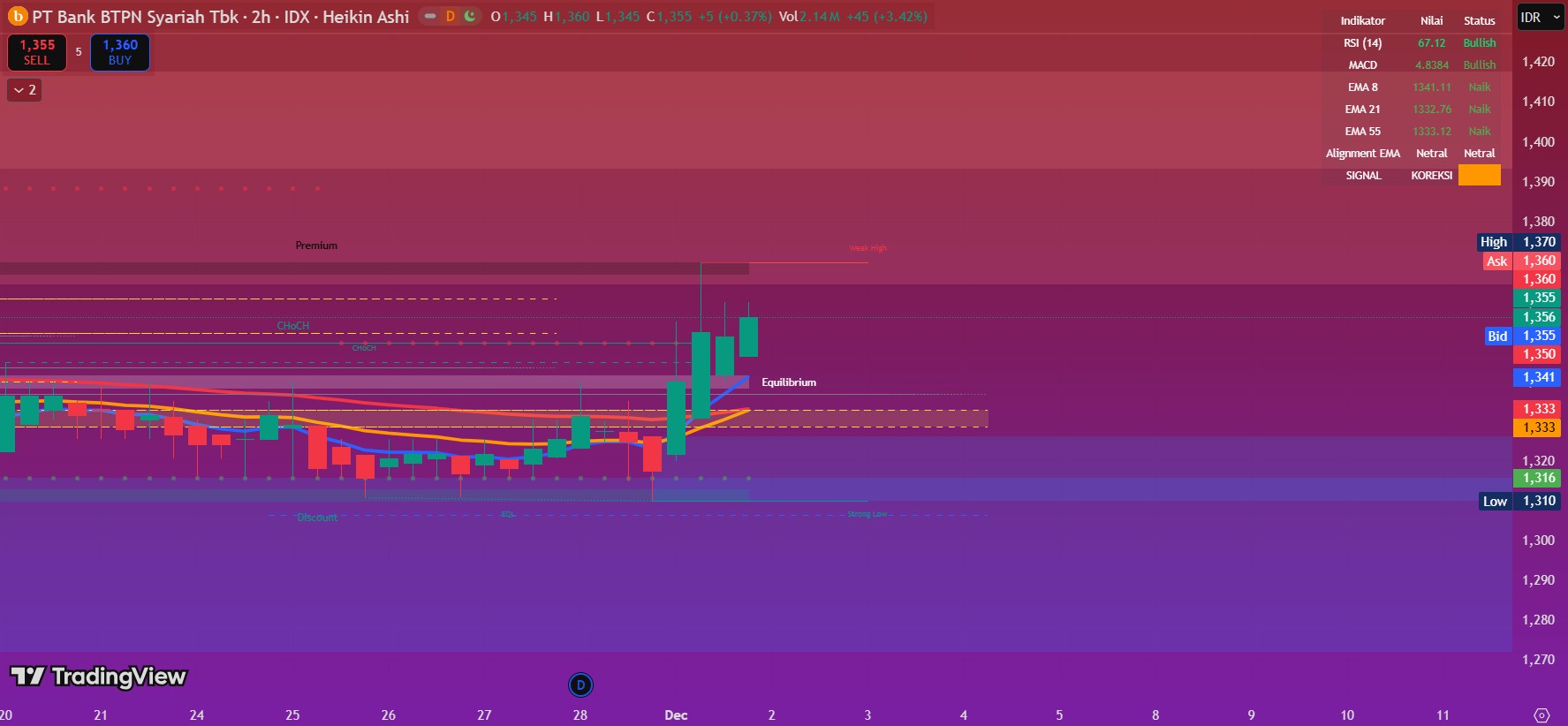Click the MACD value 4.8384

[1432, 65]
